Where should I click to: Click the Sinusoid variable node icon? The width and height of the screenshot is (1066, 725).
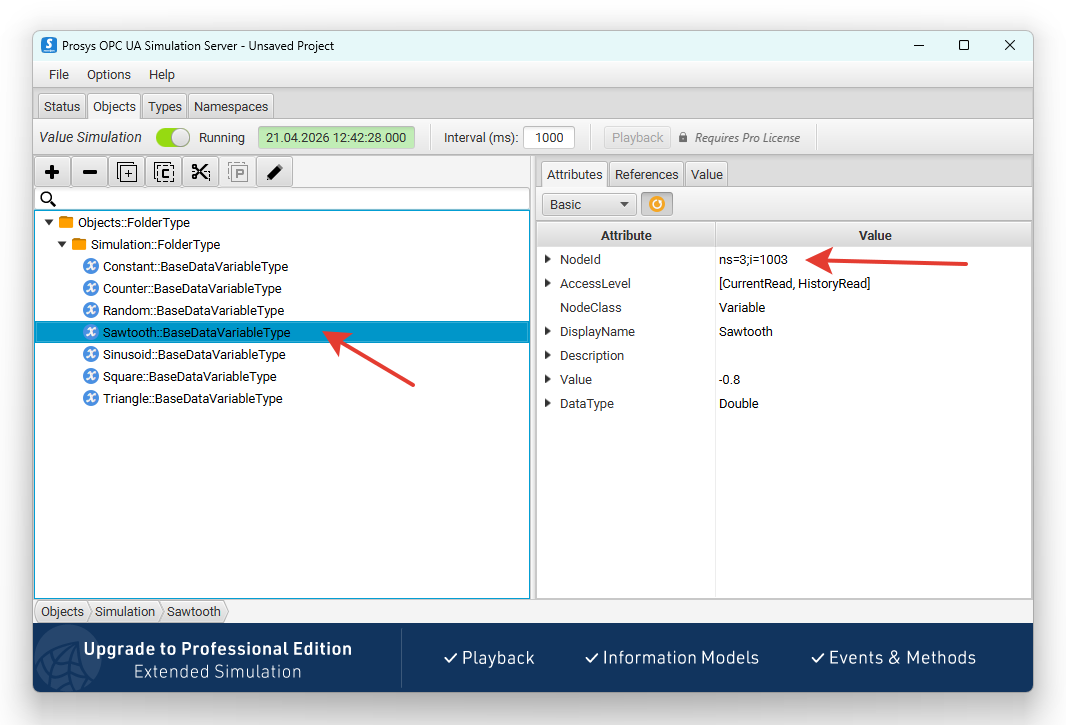click(x=91, y=354)
